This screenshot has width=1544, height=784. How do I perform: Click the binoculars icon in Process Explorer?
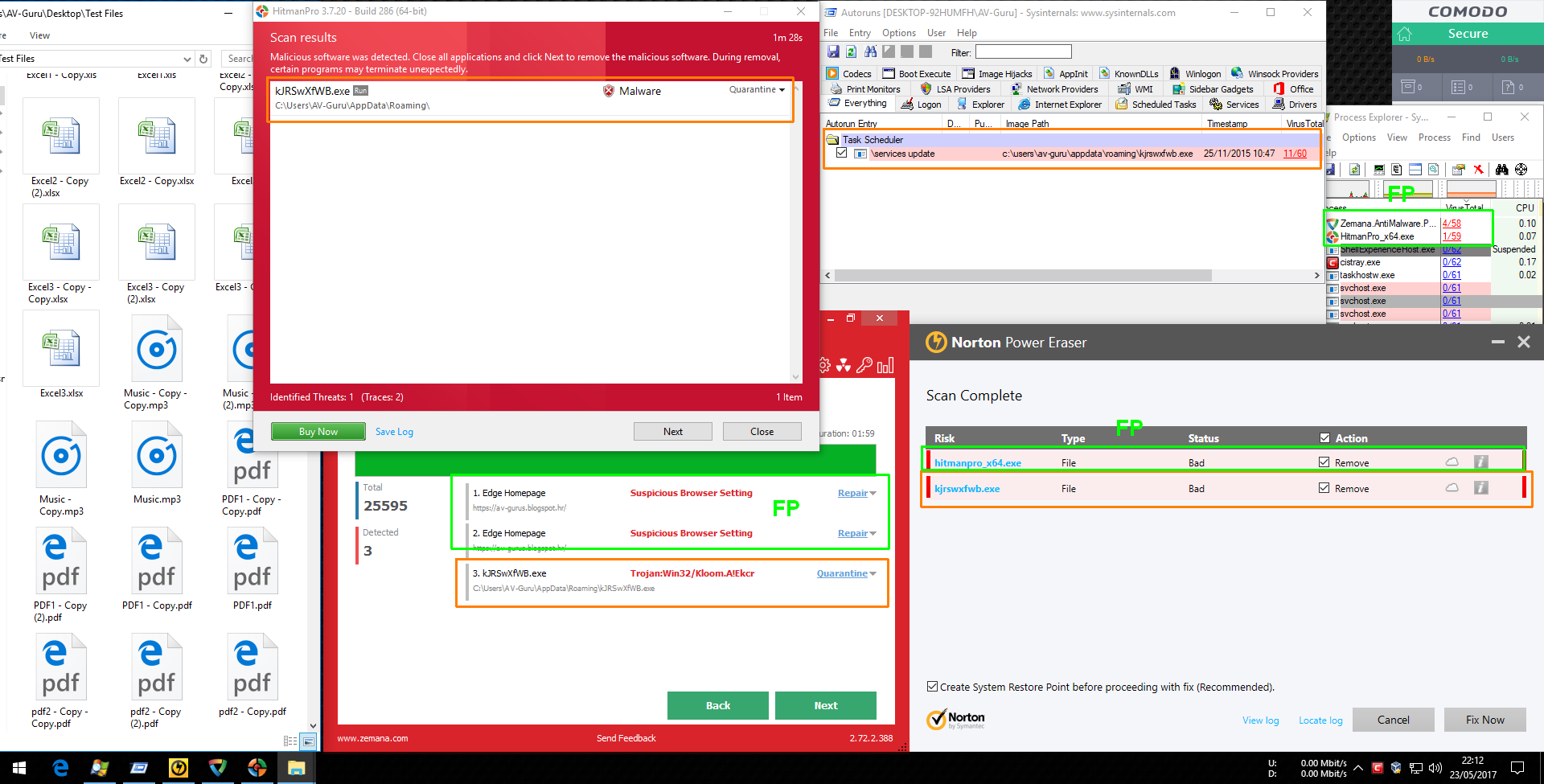(1501, 170)
